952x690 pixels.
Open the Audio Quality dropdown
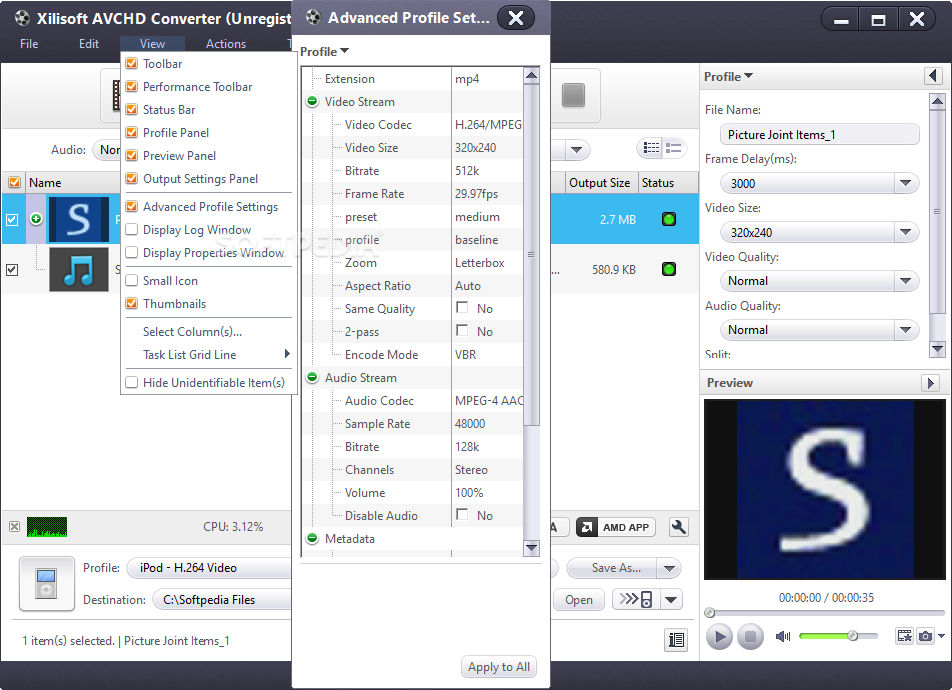pos(905,330)
